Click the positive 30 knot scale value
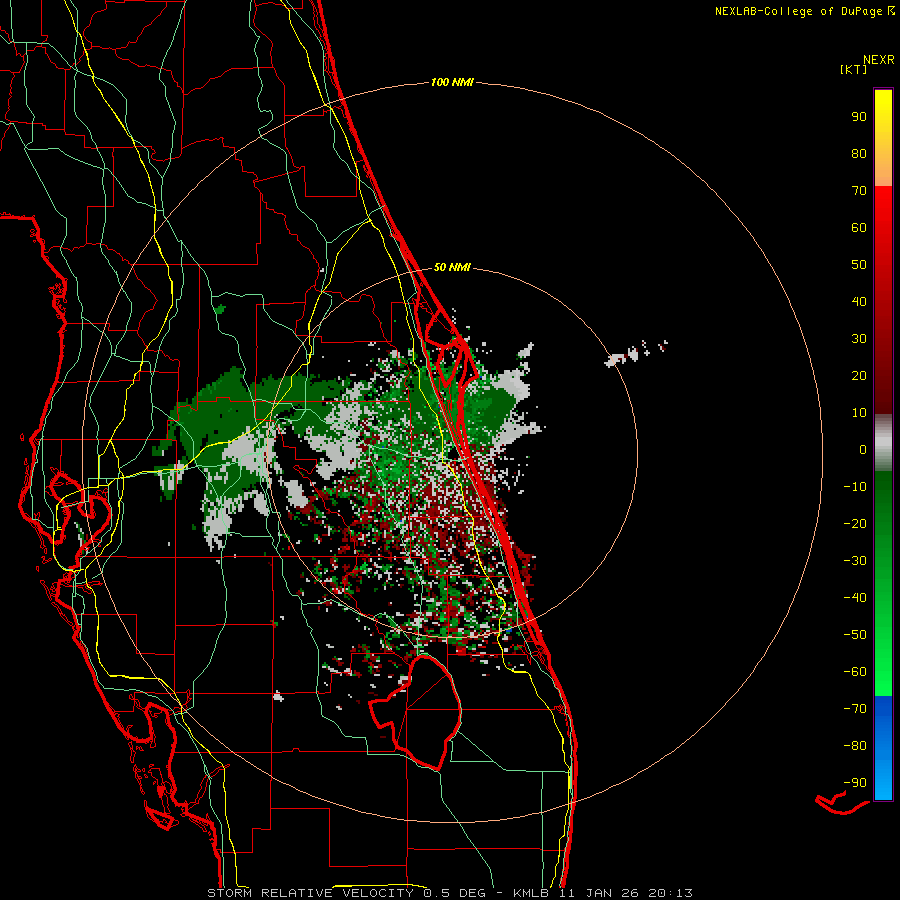This screenshot has width=900, height=900. tap(859, 339)
